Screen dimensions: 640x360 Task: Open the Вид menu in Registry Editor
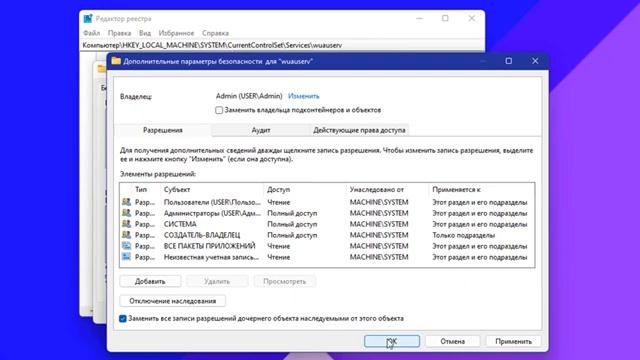coord(145,33)
